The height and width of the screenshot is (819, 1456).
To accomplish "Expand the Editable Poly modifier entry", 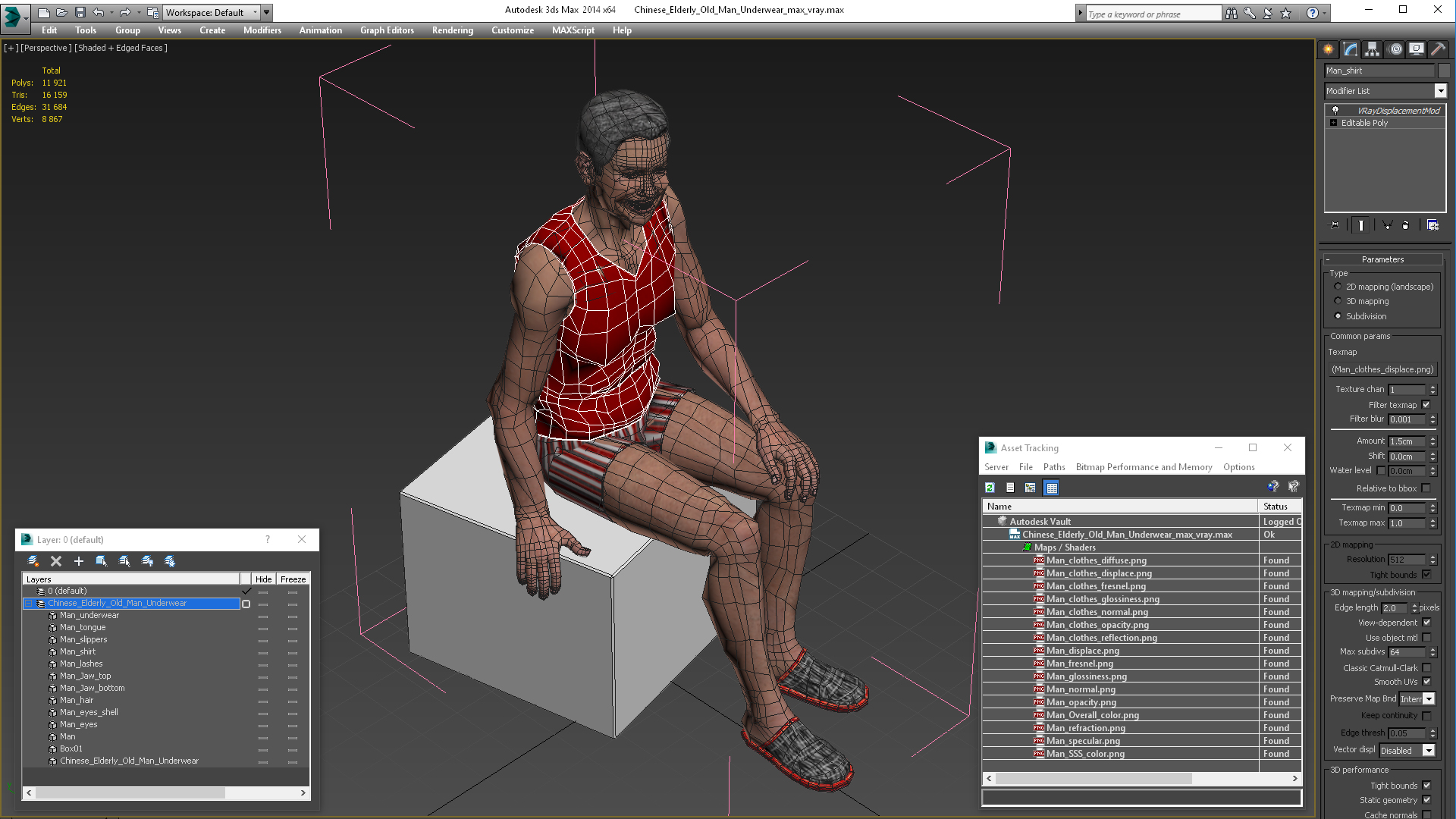I will (x=1333, y=123).
